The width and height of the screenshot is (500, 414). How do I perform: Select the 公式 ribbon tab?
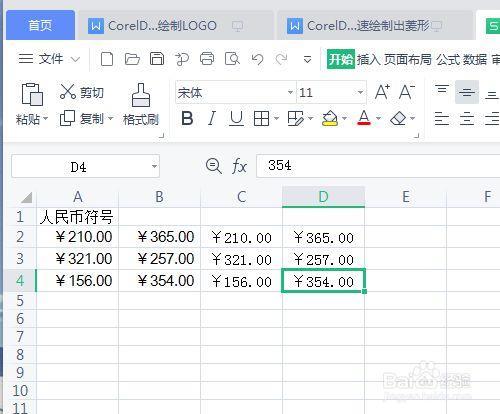[448, 60]
